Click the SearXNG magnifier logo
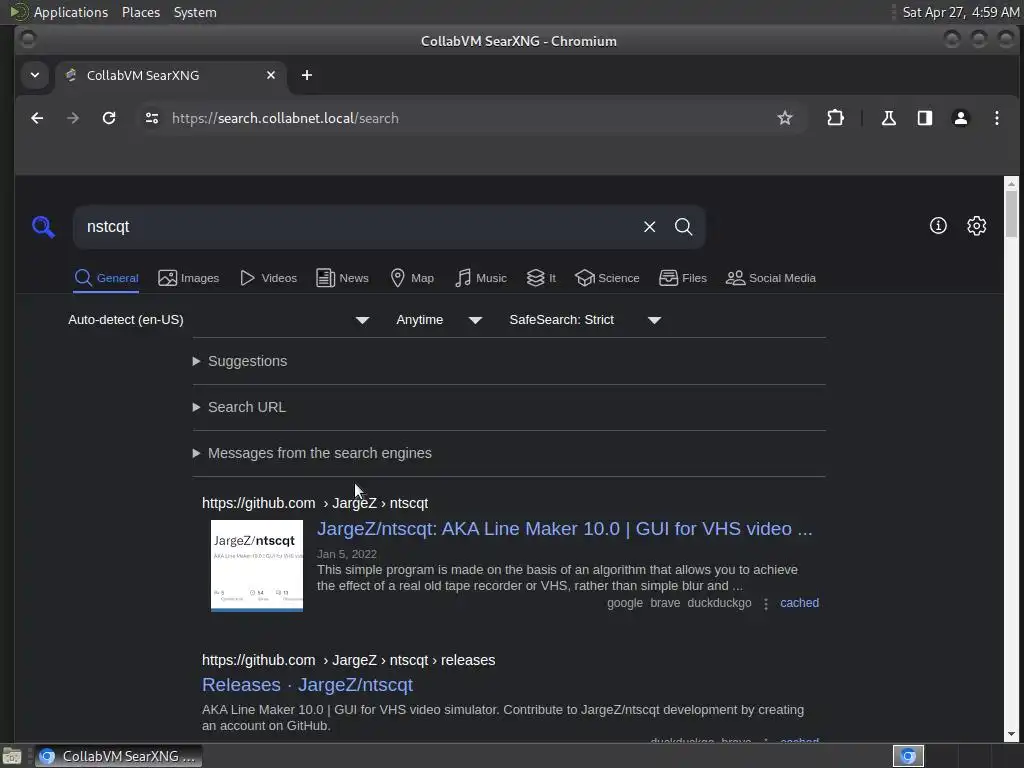Image resolution: width=1024 pixels, height=768 pixels. (x=43, y=227)
